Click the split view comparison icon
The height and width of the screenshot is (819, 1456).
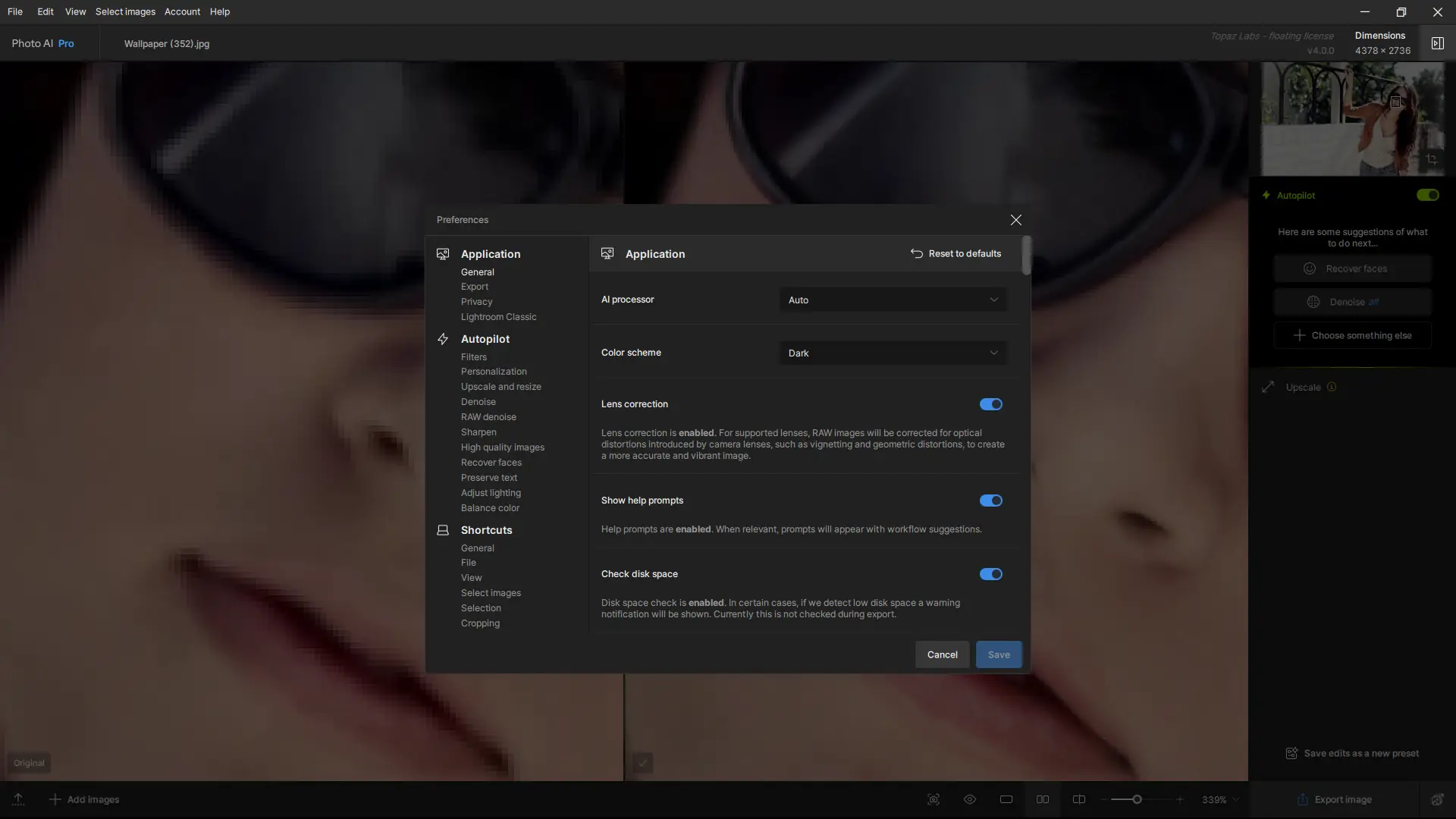(1079, 799)
